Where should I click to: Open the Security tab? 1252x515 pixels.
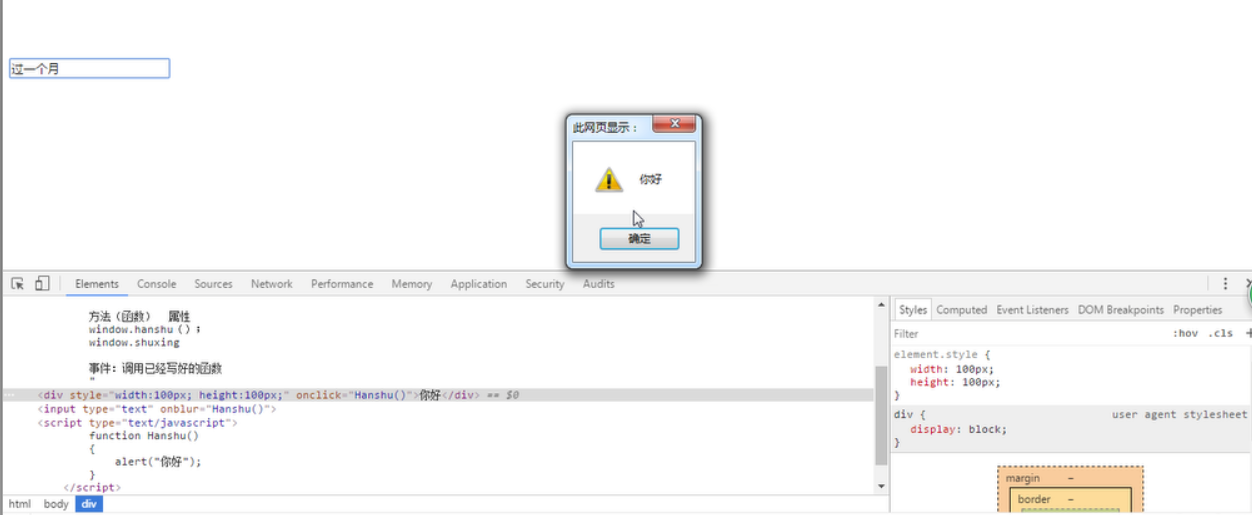click(545, 284)
